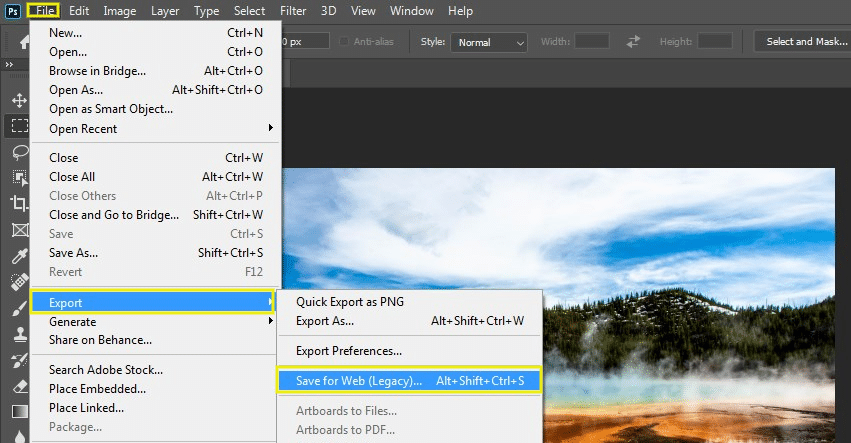851x443 pixels.
Task: Click the Width input field
Action: [592, 41]
